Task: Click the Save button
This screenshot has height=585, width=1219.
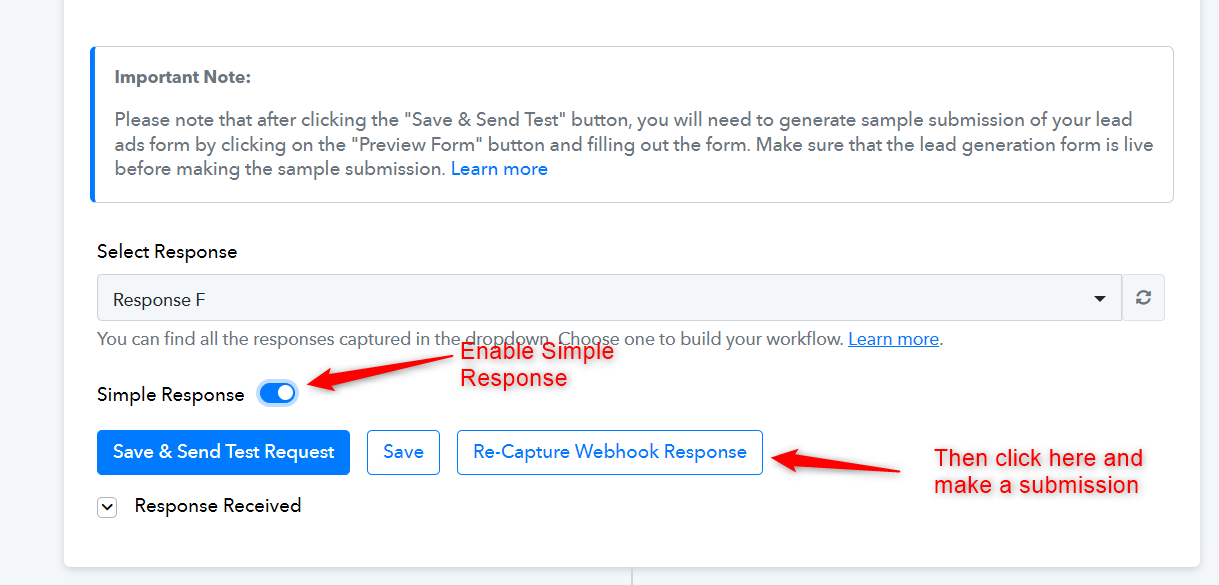Action: click(x=403, y=452)
